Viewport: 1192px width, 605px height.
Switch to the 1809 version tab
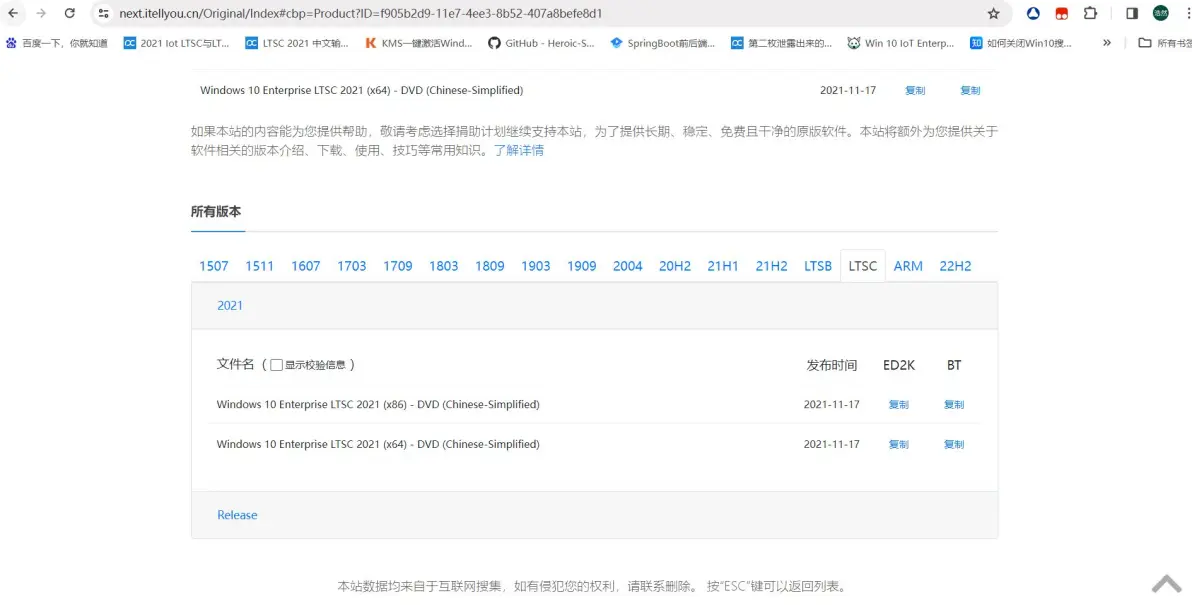coord(490,266)
